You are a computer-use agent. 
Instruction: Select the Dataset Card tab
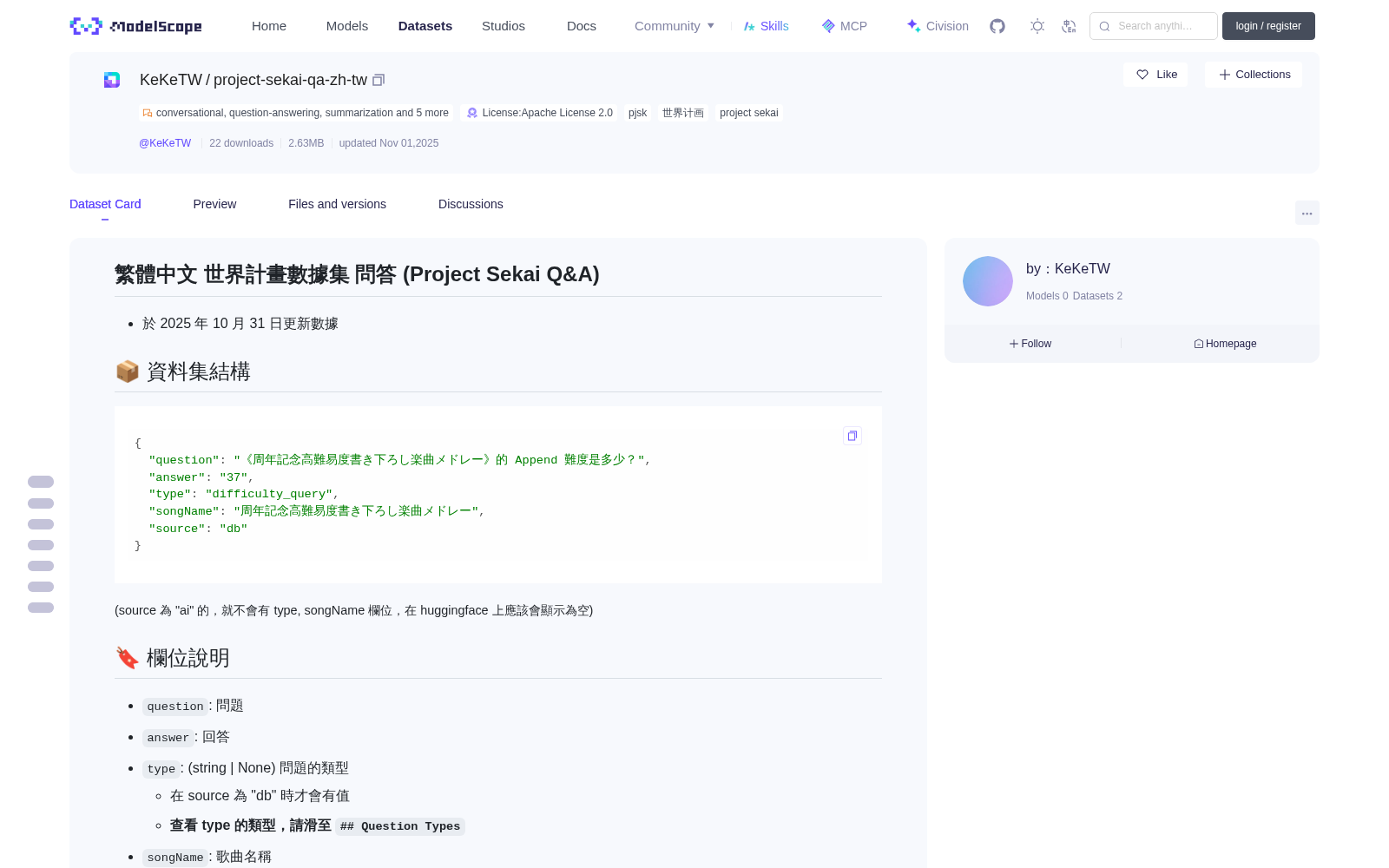point(105,204)
